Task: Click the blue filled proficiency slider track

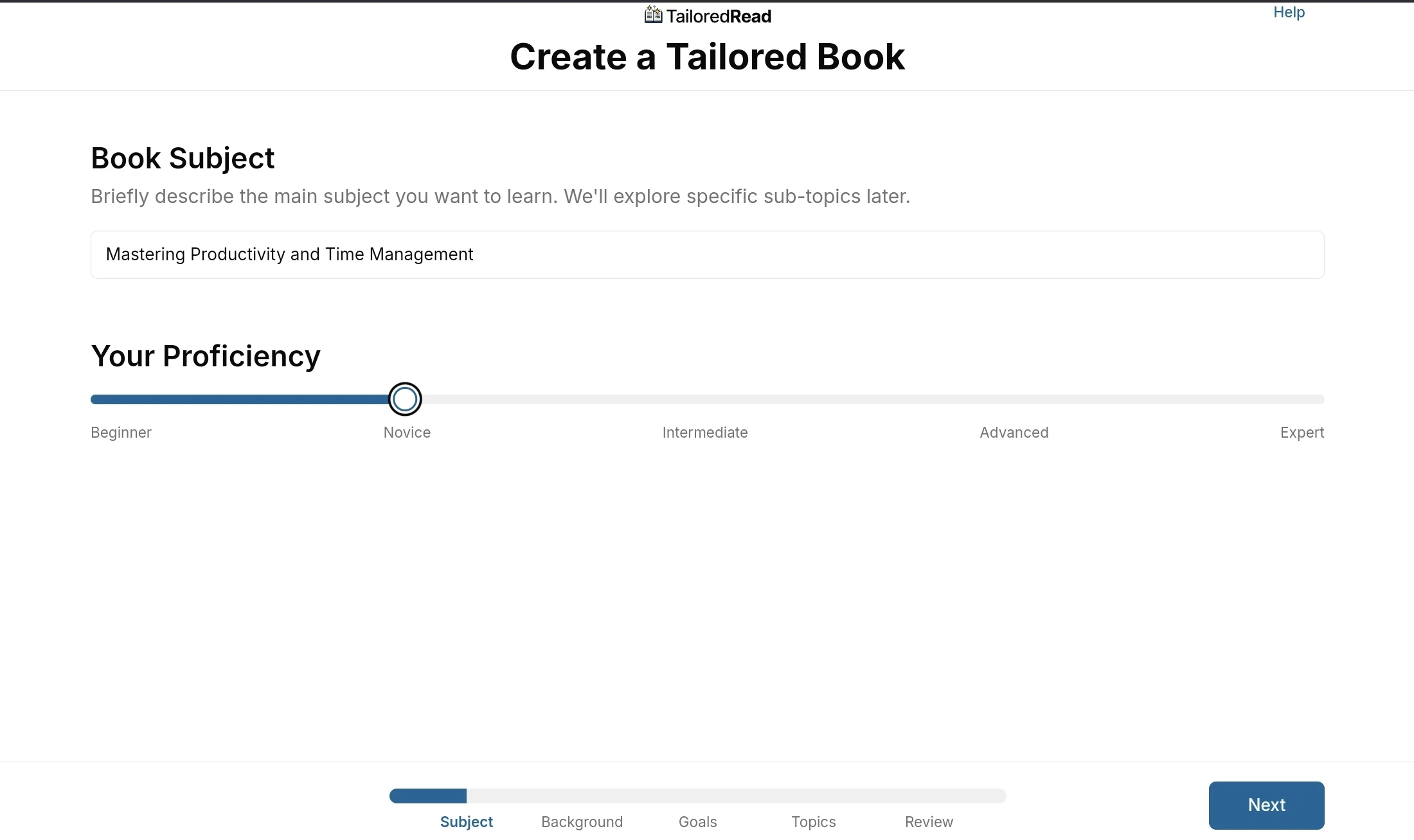Action: coord(238,400)
